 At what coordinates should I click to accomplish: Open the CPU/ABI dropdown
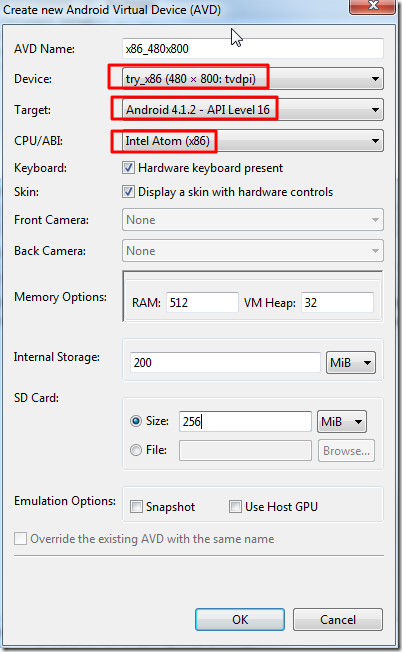coord(253,141)
